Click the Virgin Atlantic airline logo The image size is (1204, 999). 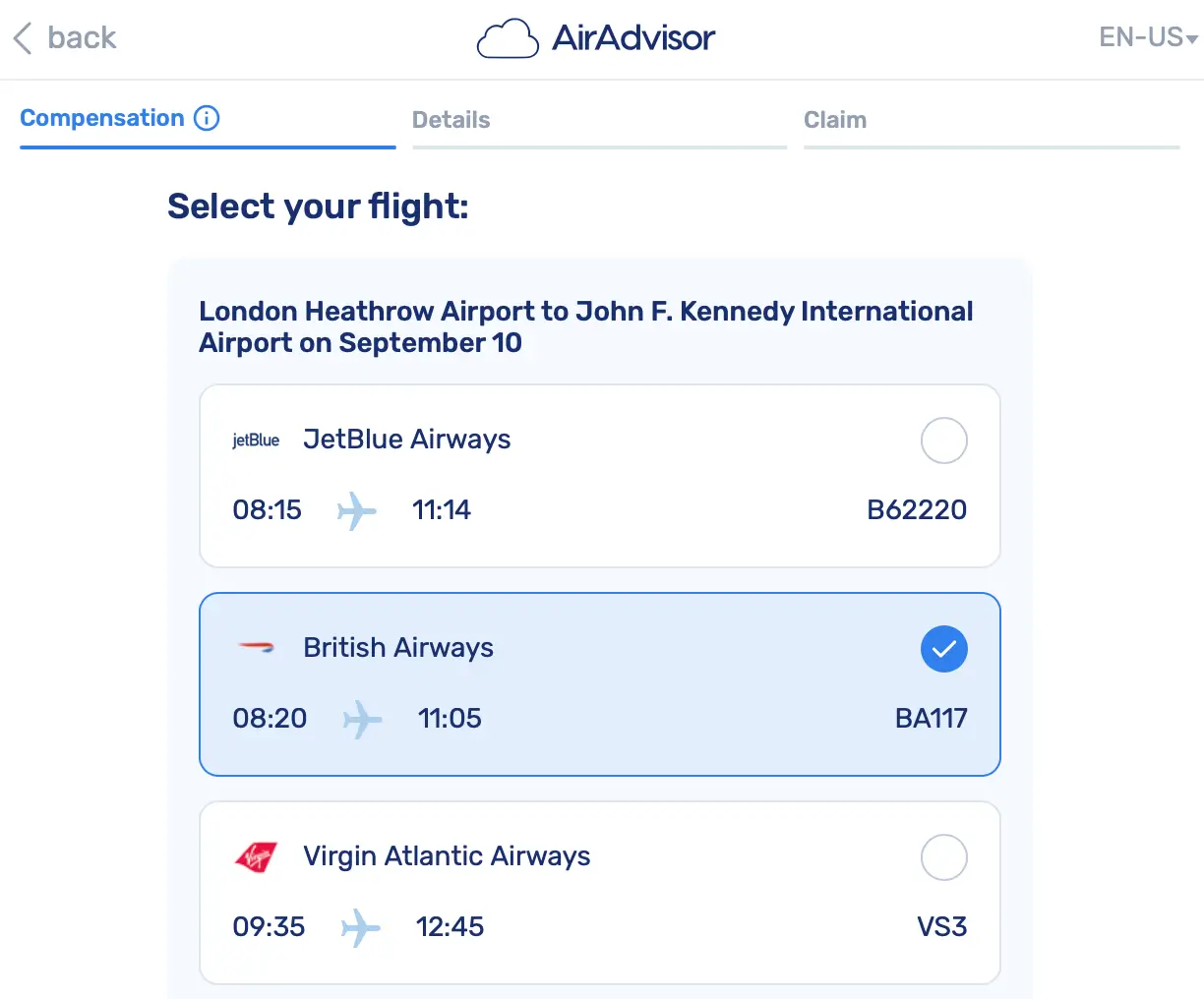[x=256, y=856]
